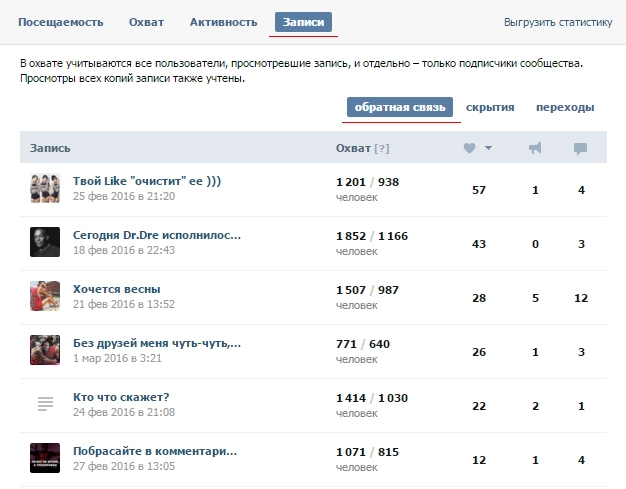Click reach value 1 852 / 1 166
This screenshot has height=489, width=626.
[x=372, y=236]
